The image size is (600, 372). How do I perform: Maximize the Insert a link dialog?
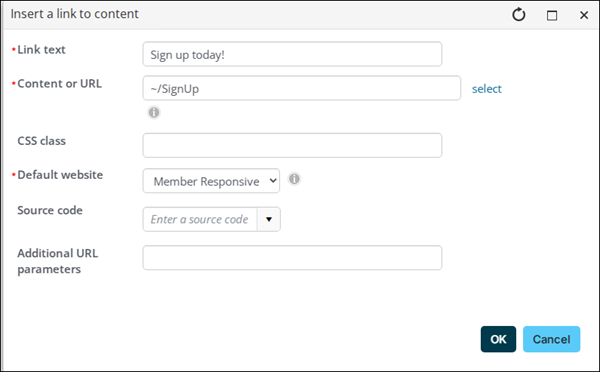(552, 15)
